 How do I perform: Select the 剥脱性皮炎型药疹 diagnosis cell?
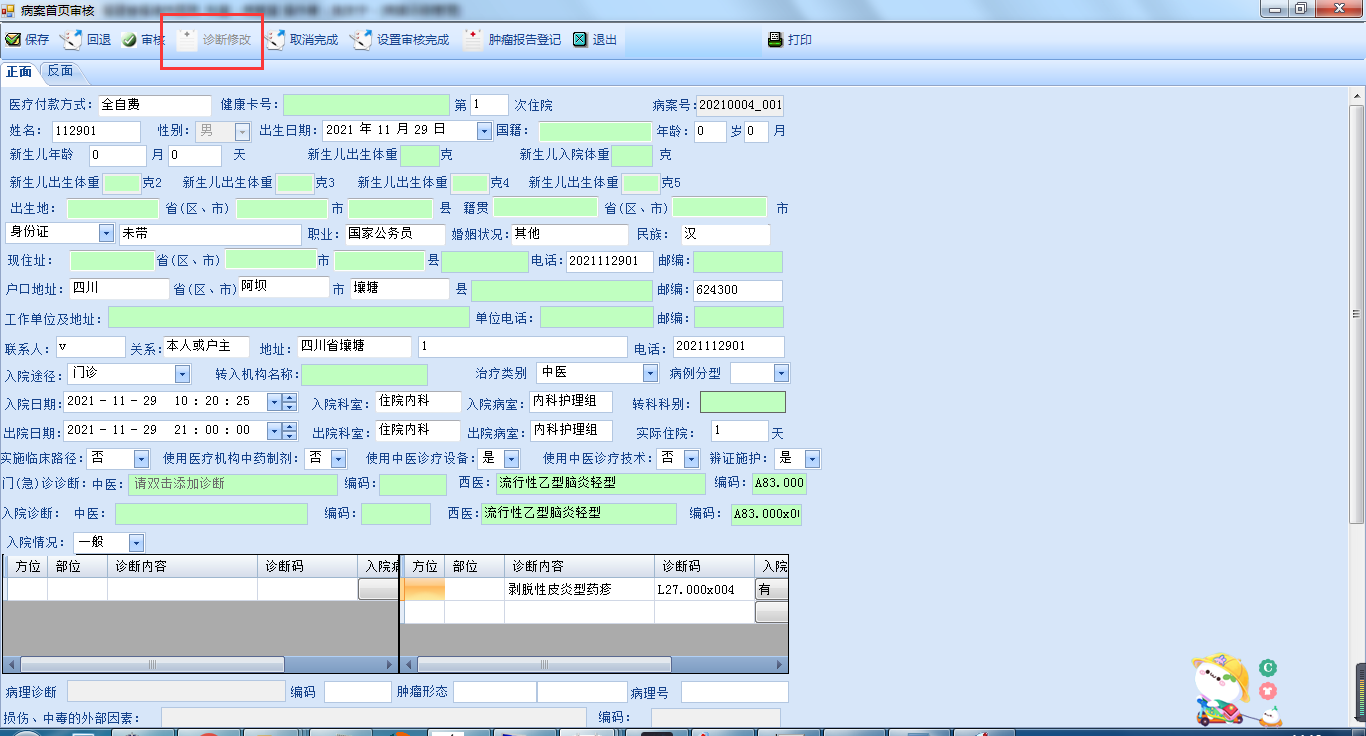(x=579, y=589)
